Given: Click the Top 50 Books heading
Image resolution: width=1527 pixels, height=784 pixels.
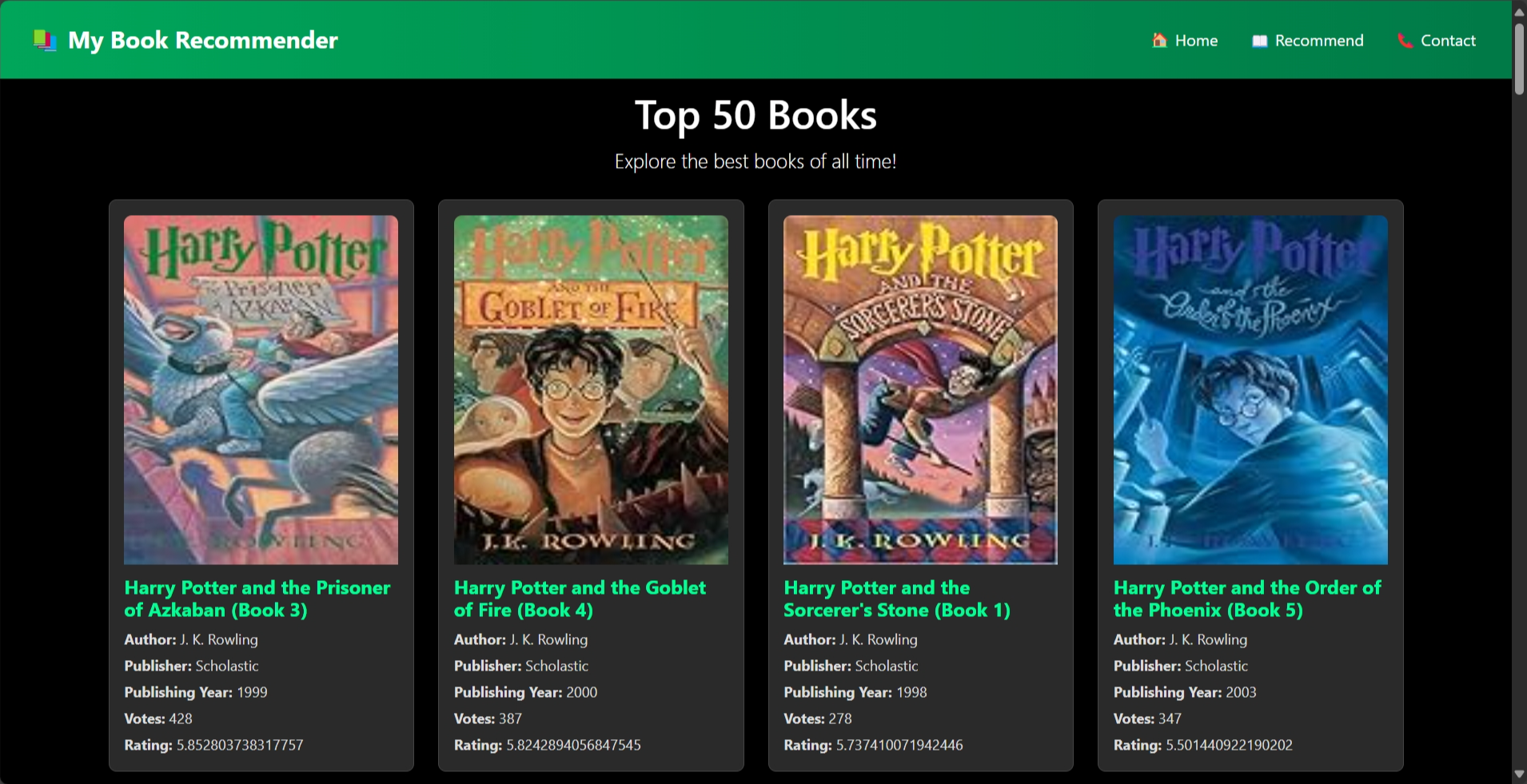Looking at the screenshot, I should (756, 115).
